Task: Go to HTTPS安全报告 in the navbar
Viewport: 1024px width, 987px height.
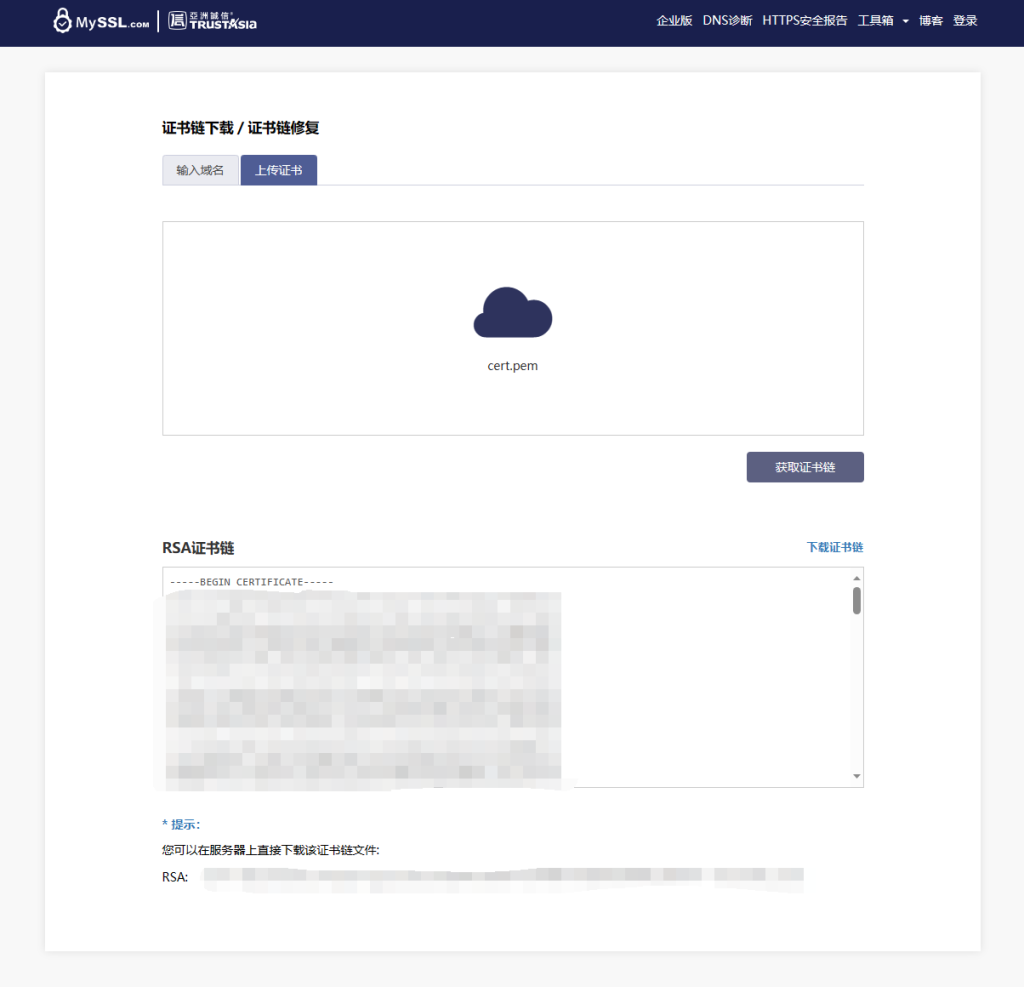Action: (804, 21)
